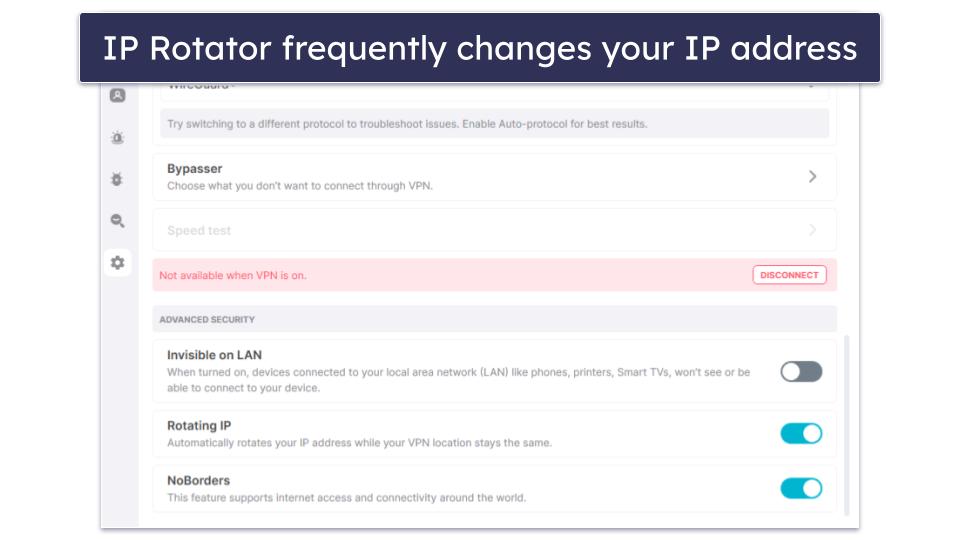Open the Antivirus bug sidebar icon
Viewport: 960px width, 540px height.
[x=117, y=179]
